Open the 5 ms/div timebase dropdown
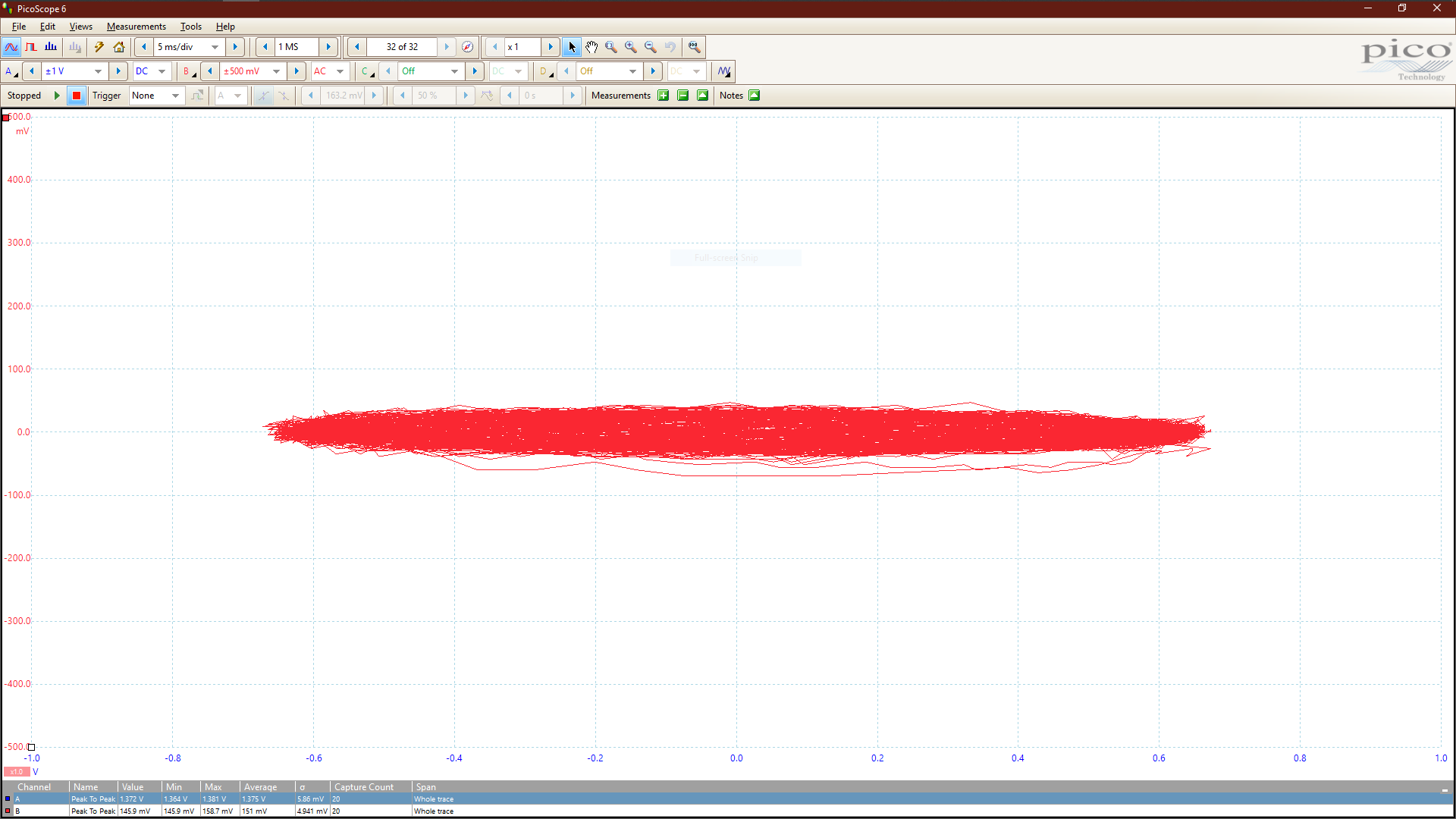1456x819 pixels. (215, 47)
